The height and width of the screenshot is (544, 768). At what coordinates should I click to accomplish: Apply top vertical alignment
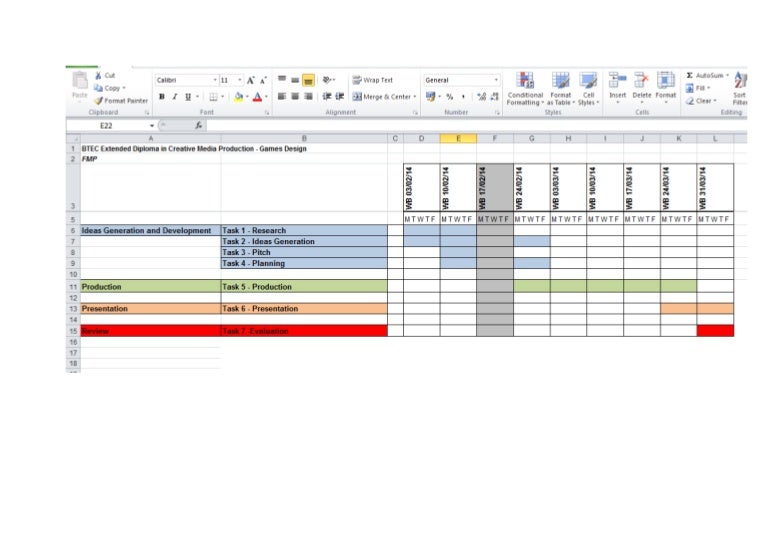pyautogui.click(x=282, y=80)
